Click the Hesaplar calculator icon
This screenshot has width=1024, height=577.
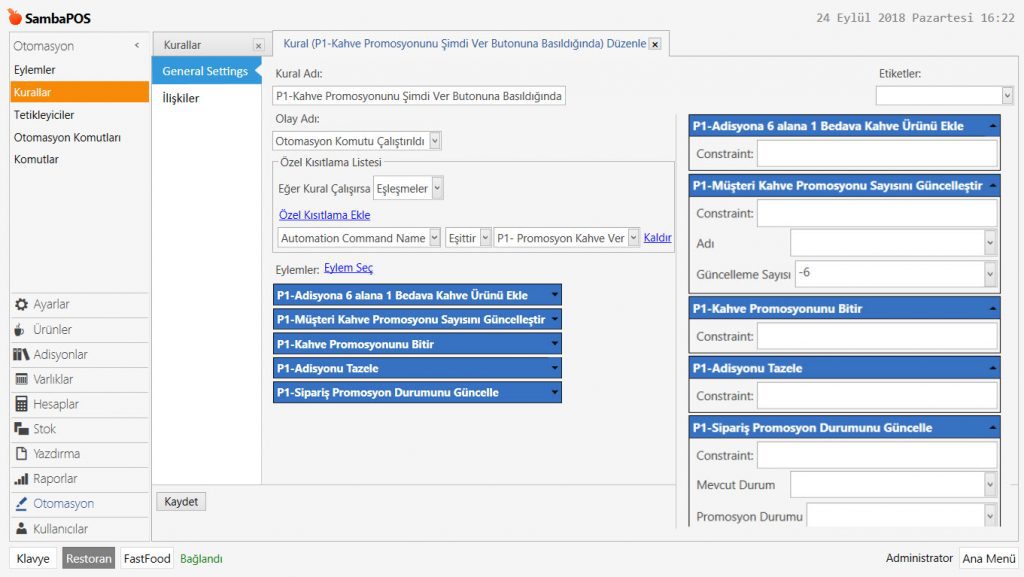click(x=21, y=405)
